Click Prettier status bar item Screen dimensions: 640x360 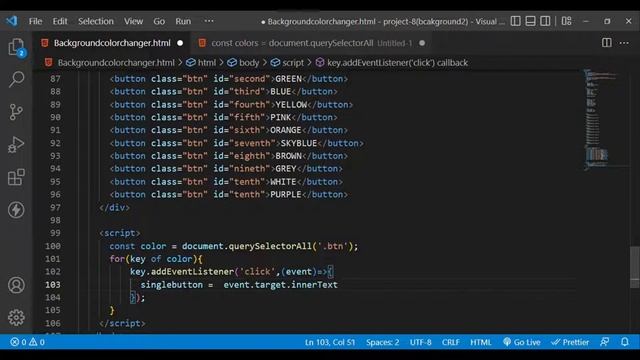(x=570, y=342)
